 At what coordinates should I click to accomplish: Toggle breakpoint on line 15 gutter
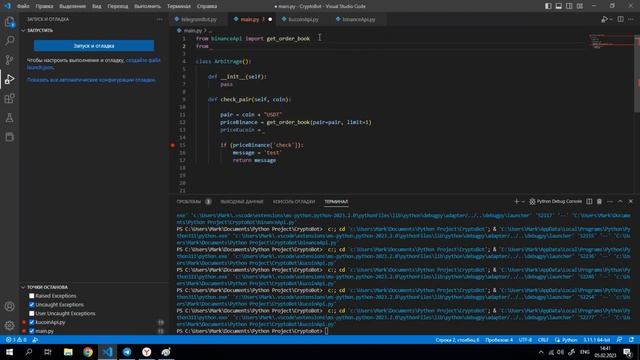click(173, 145)
